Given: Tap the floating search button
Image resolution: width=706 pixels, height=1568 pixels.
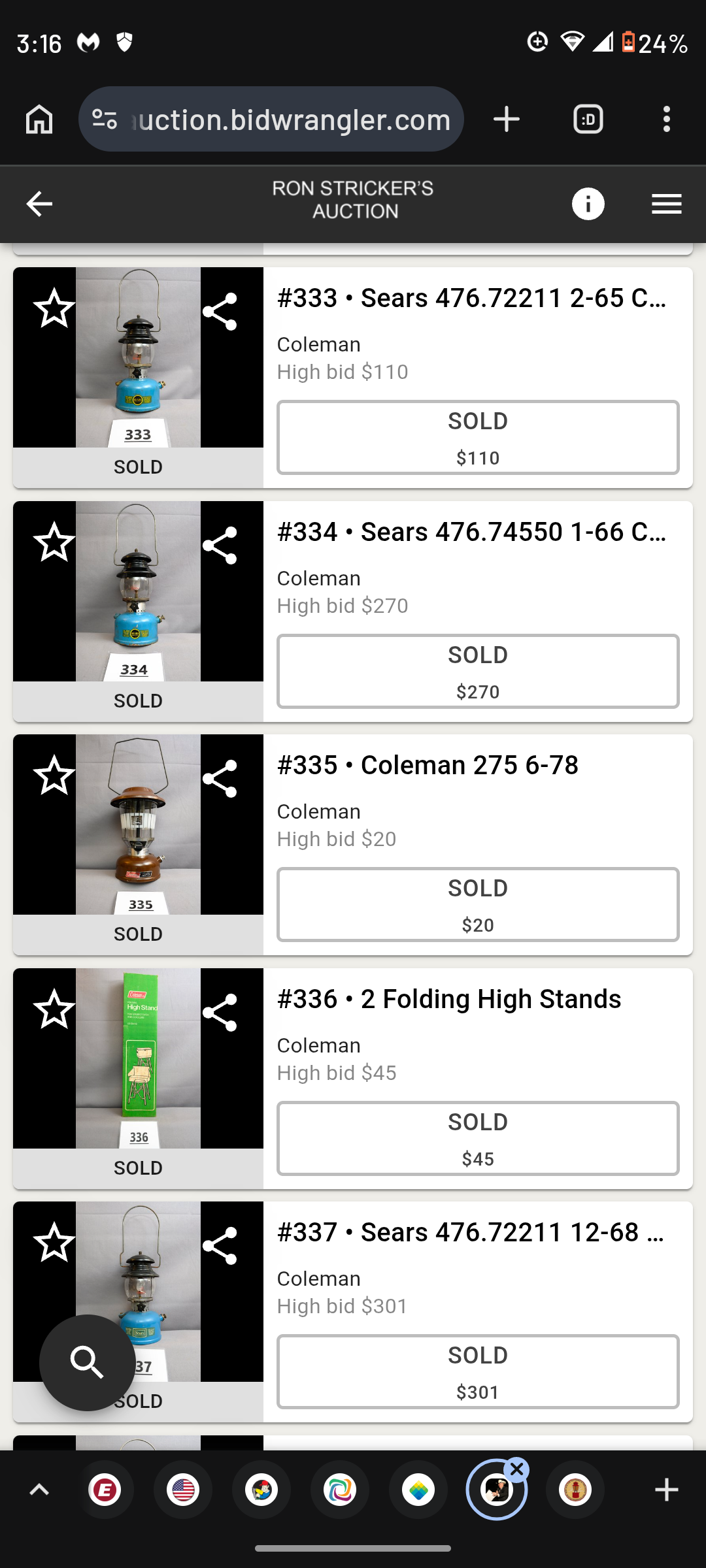Looking at the screenshot, I should pyautogui.click(x=88, y=1362).
